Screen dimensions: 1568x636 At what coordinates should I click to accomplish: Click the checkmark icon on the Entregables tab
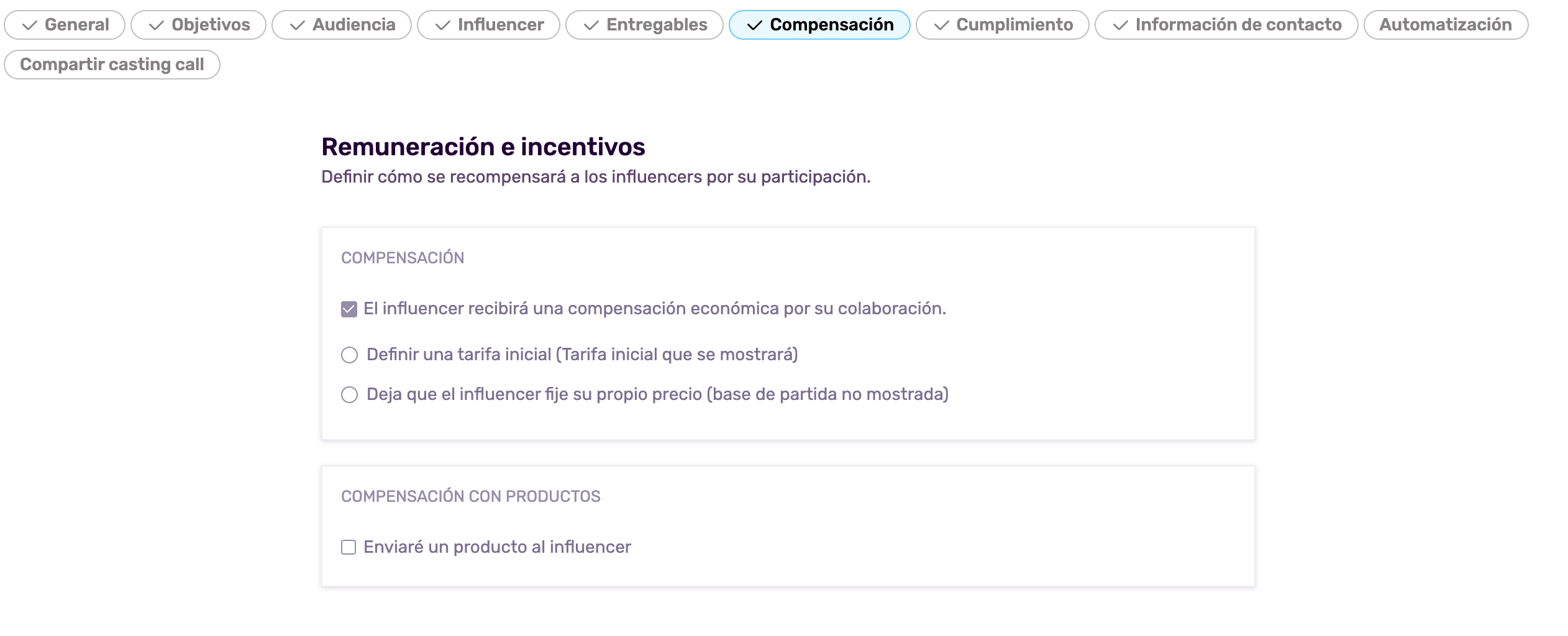pyautogui.click(x=591, y=25)
